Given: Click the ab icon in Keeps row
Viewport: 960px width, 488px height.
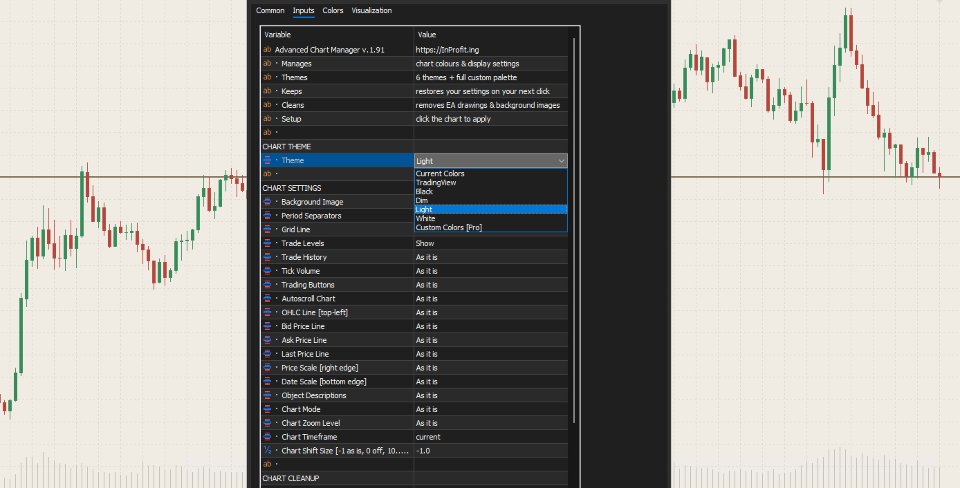Looking at the screenshot, I should click(267, 91).
